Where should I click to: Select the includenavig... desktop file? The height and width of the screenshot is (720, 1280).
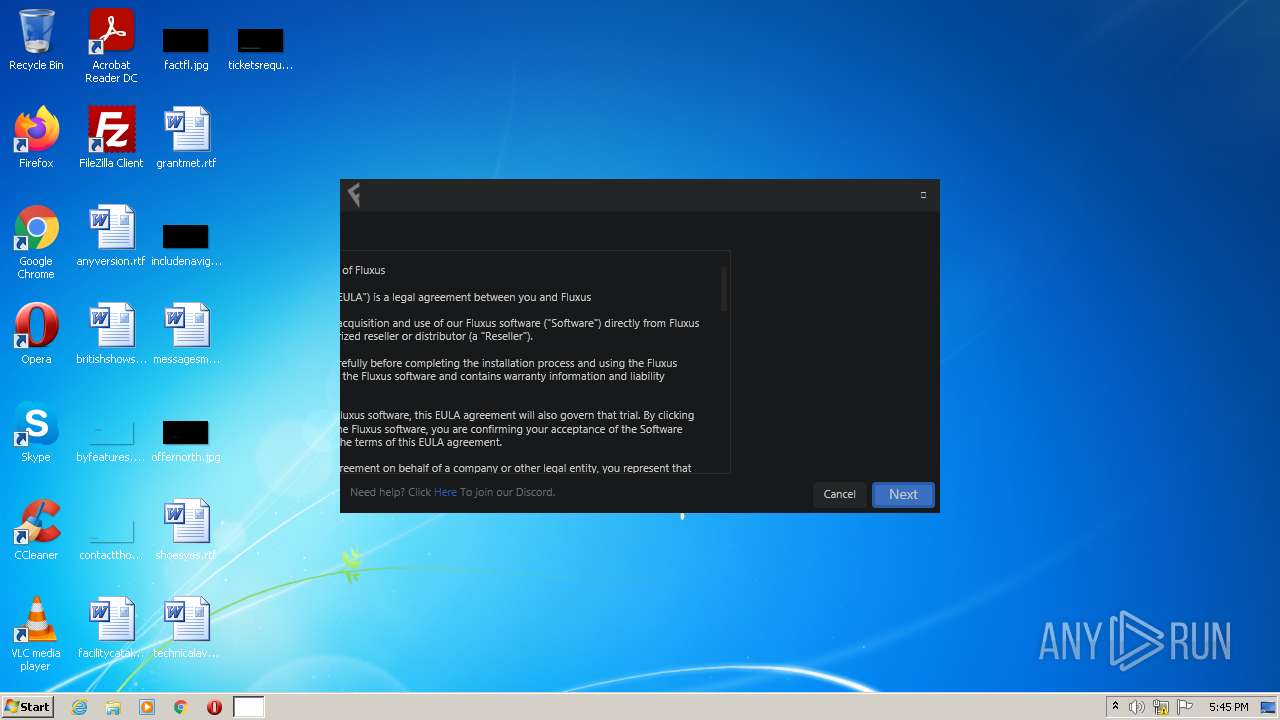click(x=186, y=244)
